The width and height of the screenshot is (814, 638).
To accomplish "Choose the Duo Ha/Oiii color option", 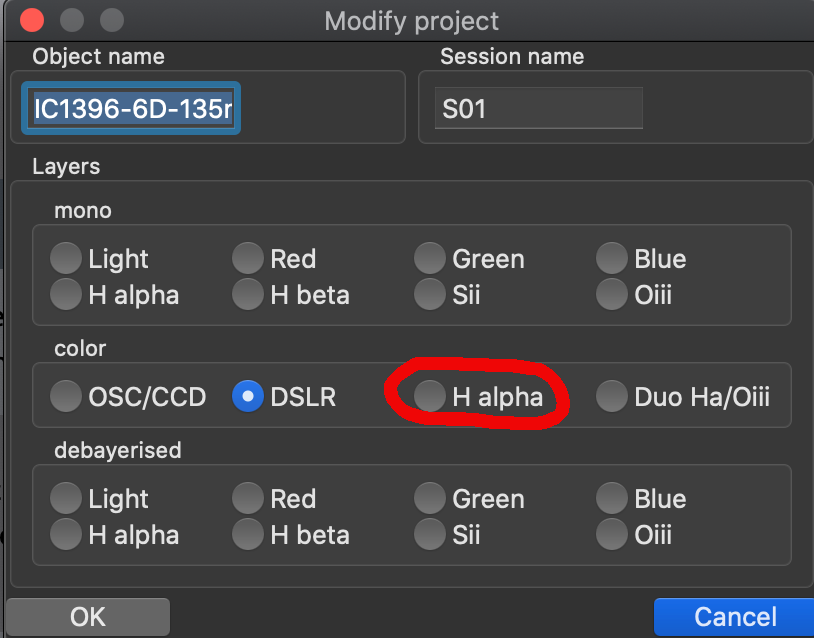I will click(x=612, y=397).
